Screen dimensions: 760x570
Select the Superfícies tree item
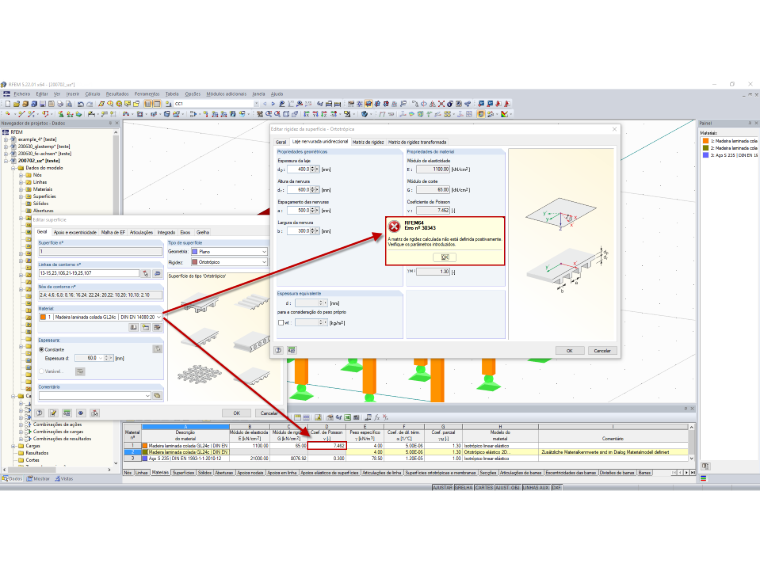pos(44,196)
